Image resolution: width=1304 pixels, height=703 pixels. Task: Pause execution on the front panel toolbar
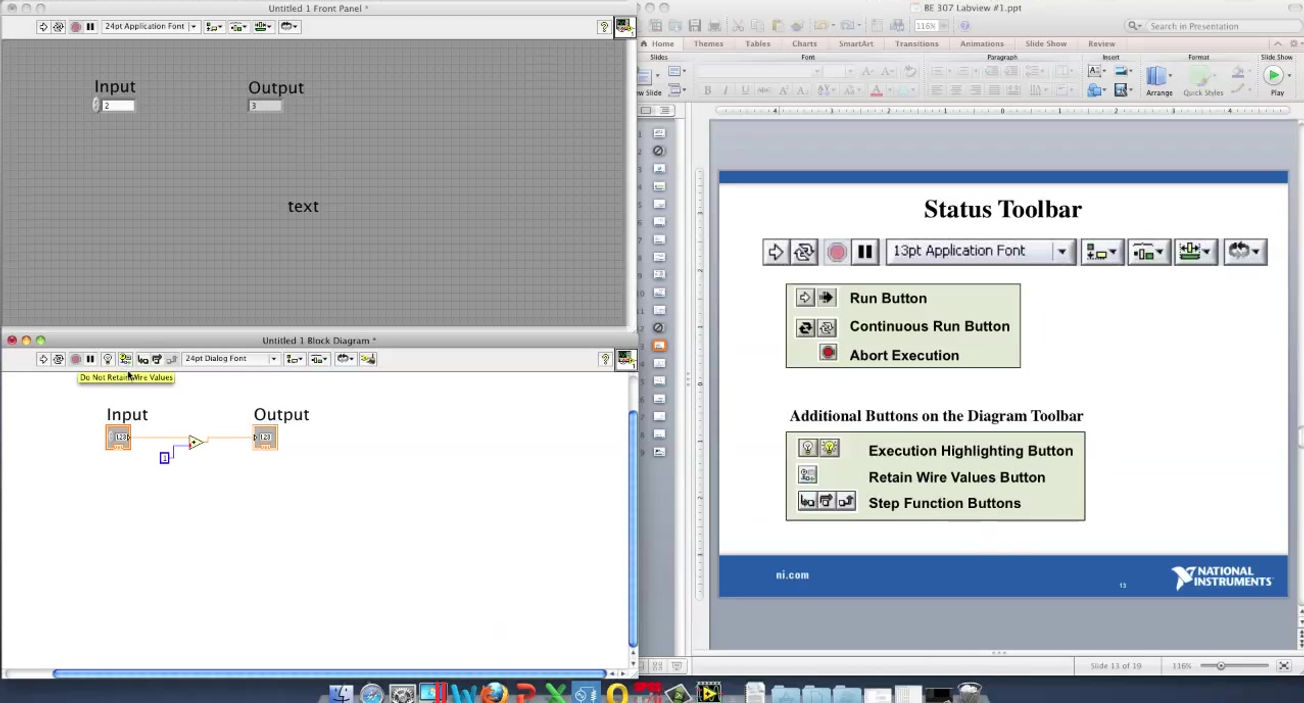pos(90,26)
